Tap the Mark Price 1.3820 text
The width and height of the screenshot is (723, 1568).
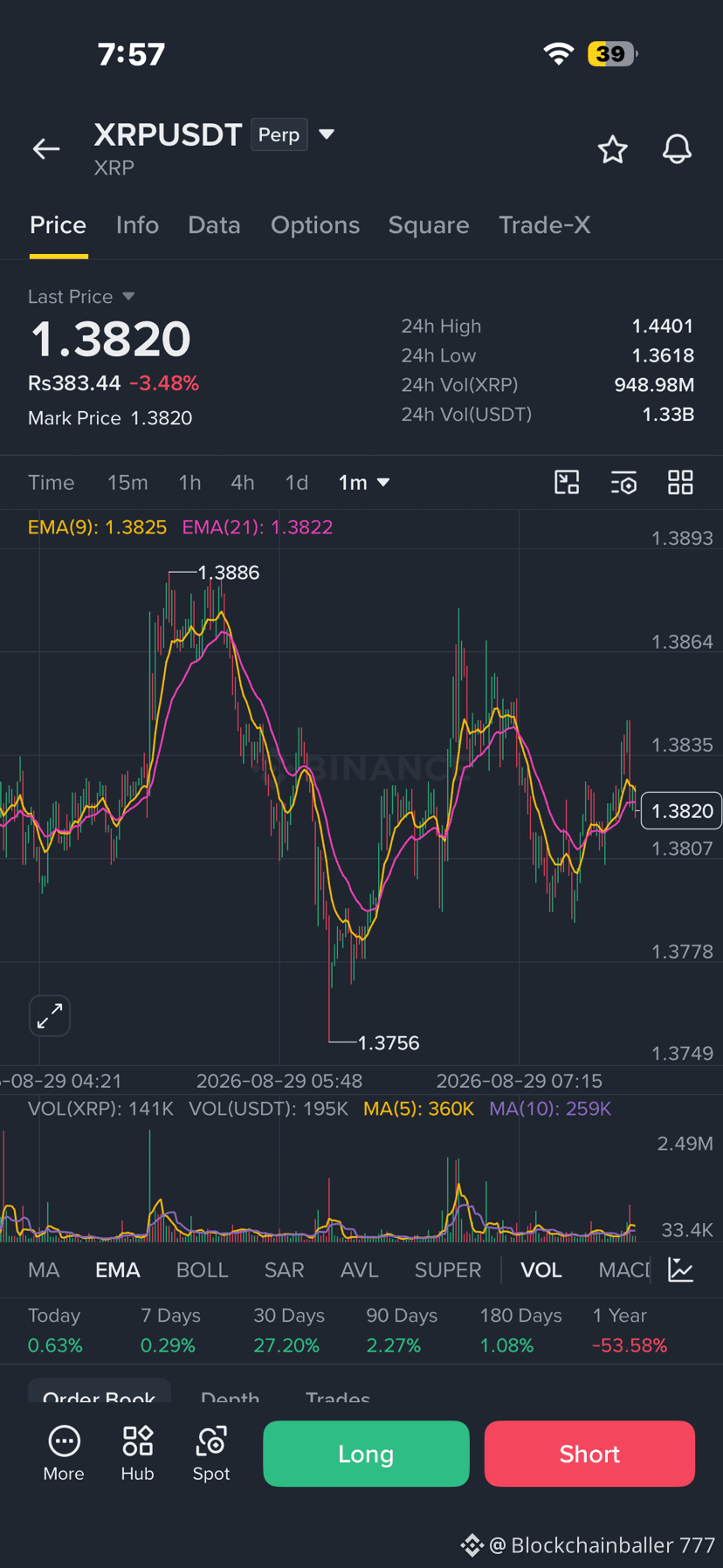tap(110, 417)
